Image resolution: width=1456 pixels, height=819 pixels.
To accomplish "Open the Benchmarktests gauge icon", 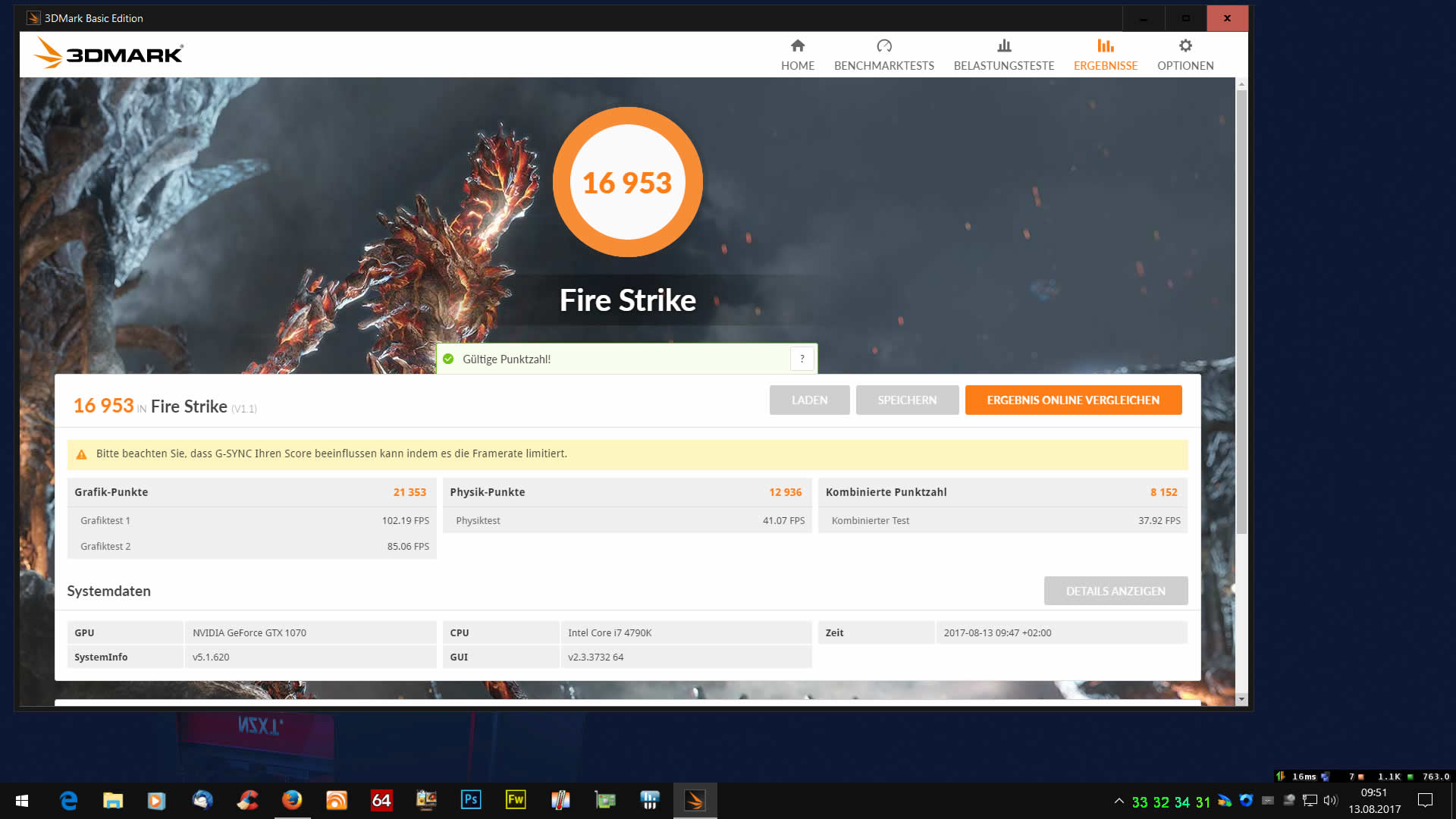I will pos(883,46).
